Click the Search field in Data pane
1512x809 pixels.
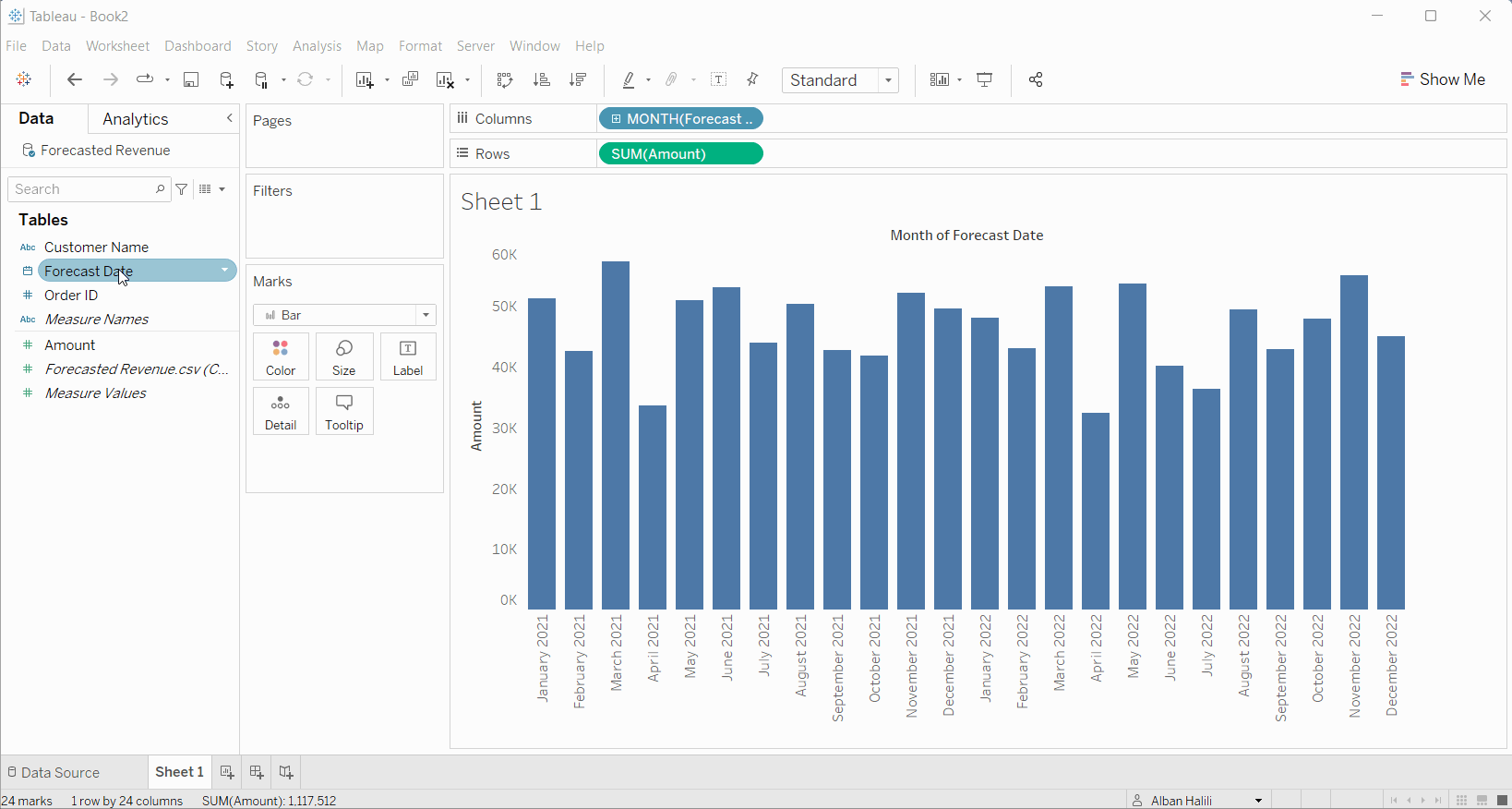click(83, 189)
